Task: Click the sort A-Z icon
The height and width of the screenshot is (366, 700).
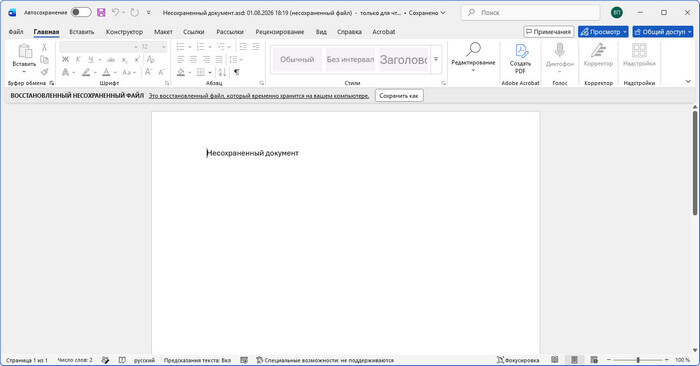Action: (x=222, y=72)
